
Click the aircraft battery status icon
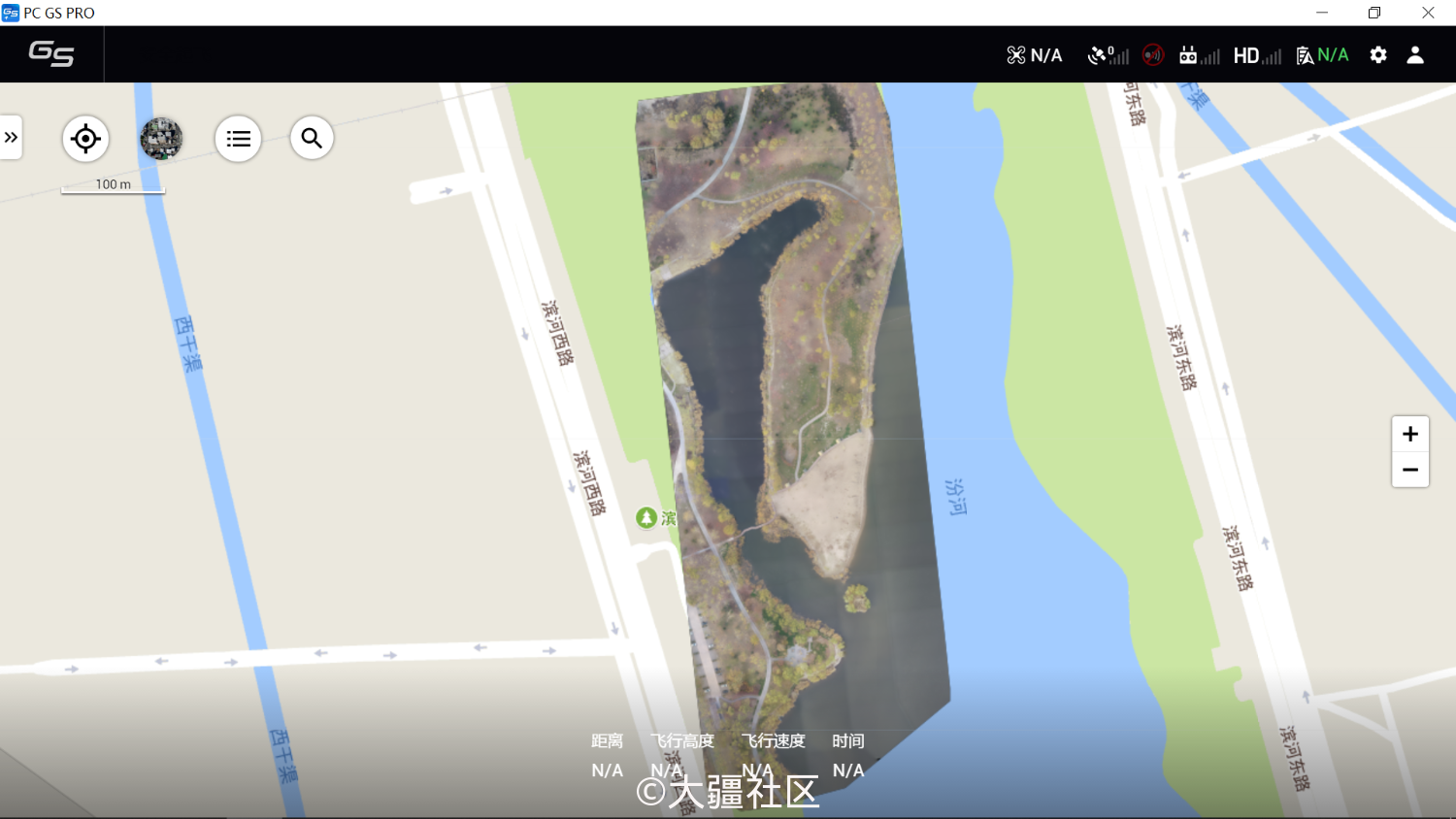click(x=1322, y=55)
